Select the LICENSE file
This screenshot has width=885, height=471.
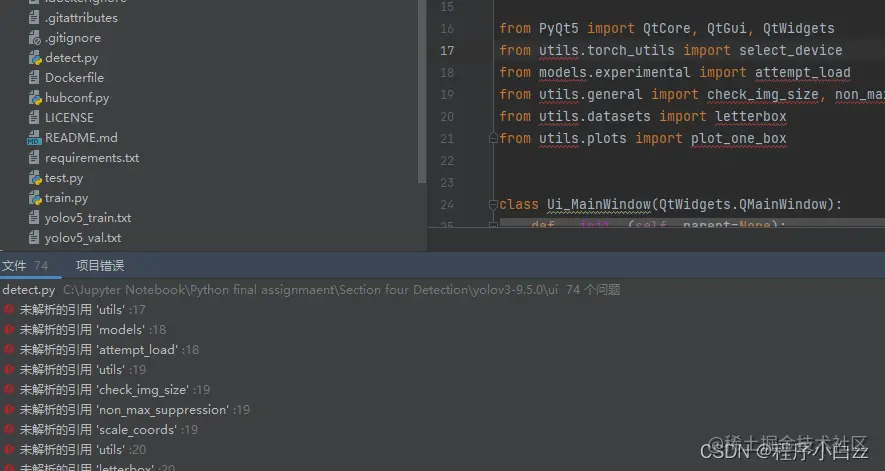69,117
